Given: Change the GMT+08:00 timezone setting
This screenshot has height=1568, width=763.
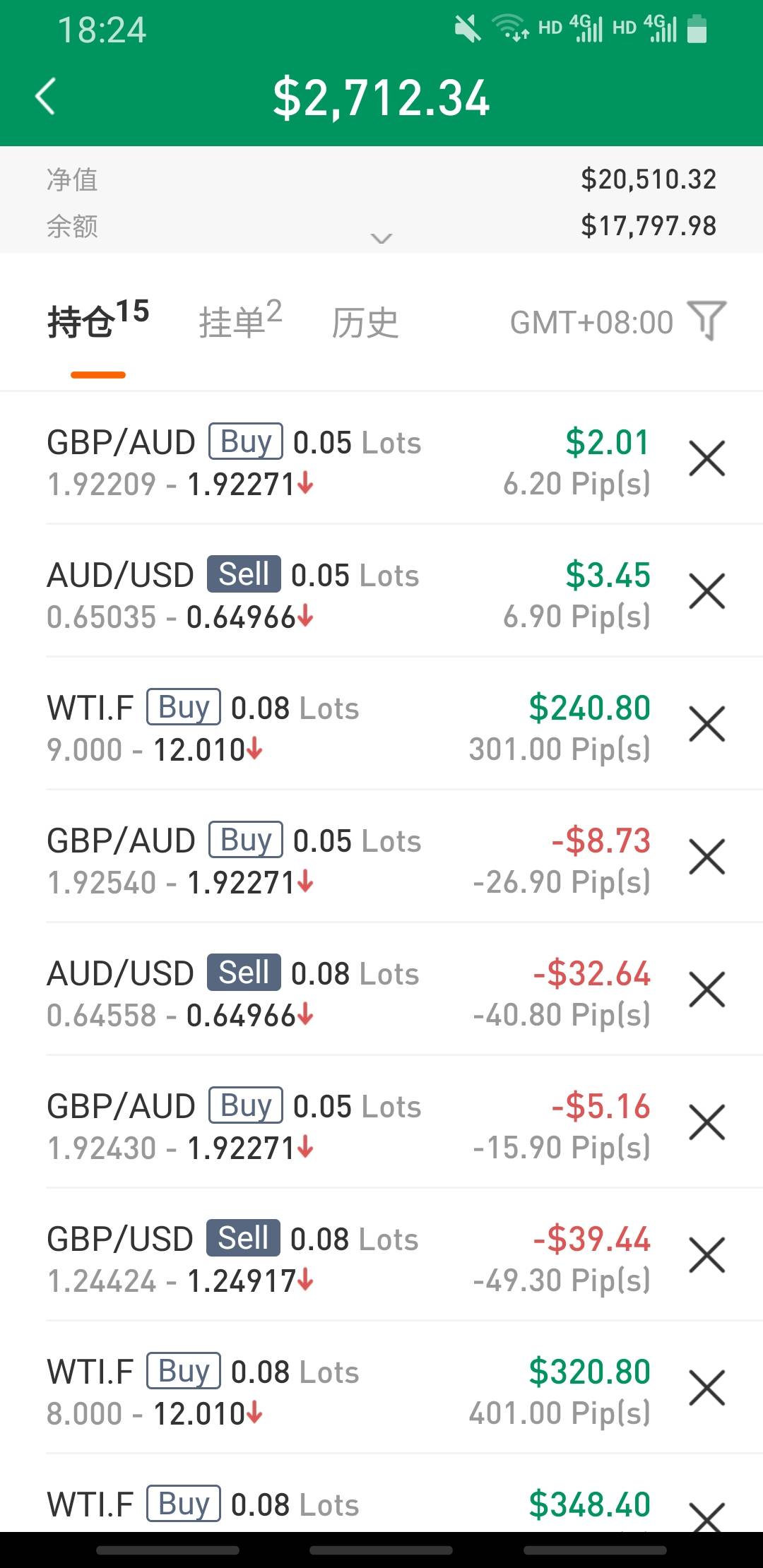Looking at the screenshot, I should click(x=591, y=323).
